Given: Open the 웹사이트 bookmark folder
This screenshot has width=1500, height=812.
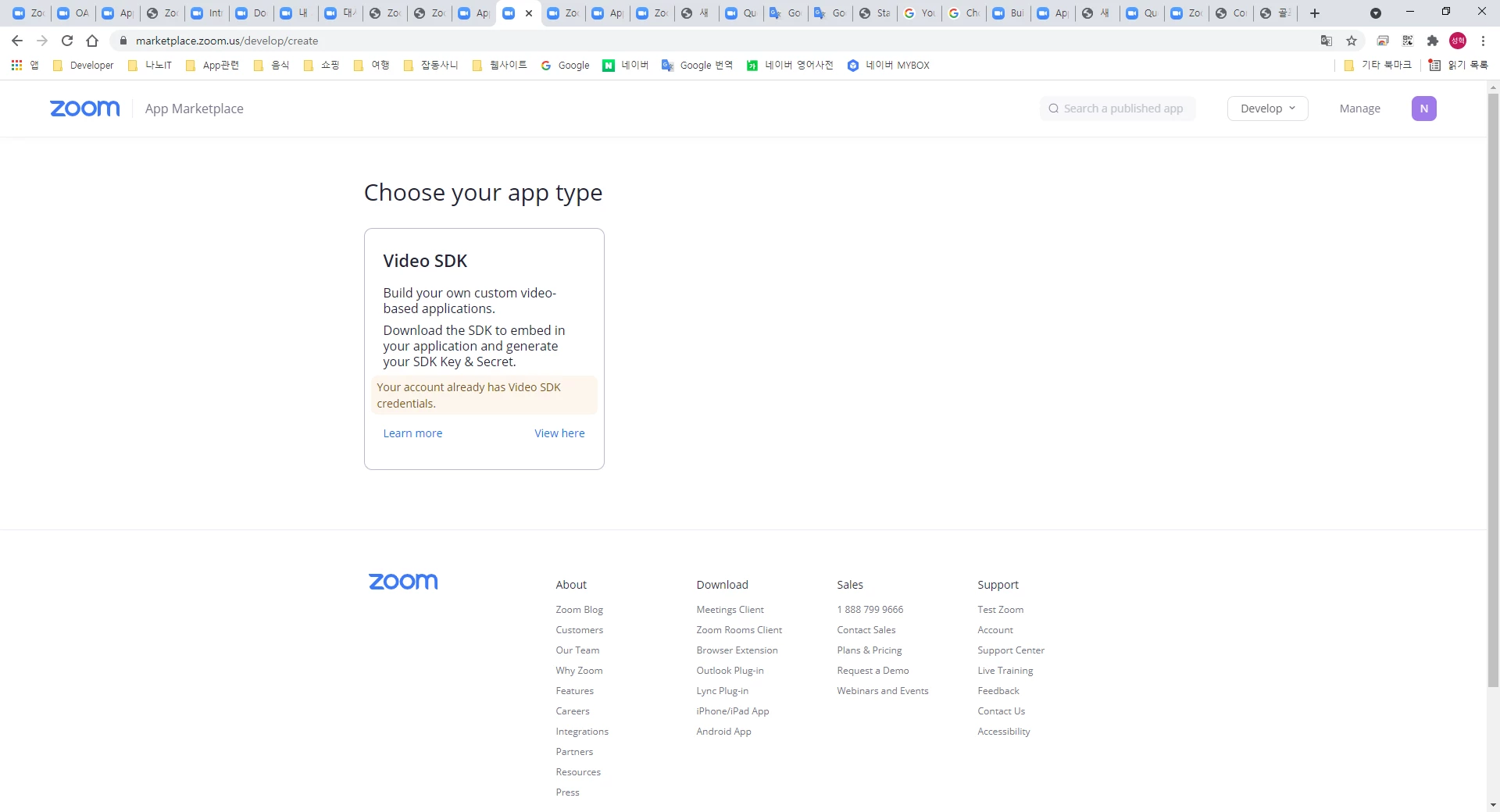Looking at the screenshot, I should tap(500, 66).
